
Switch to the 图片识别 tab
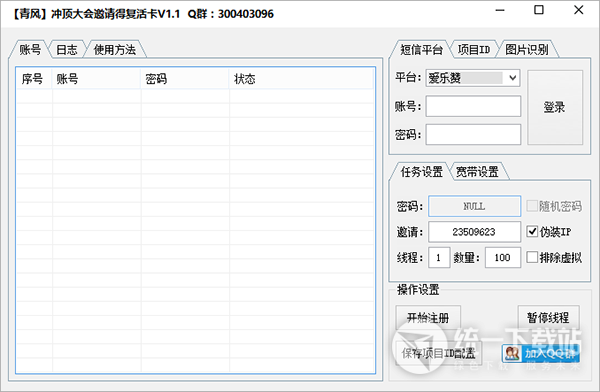tap(527, 50)
